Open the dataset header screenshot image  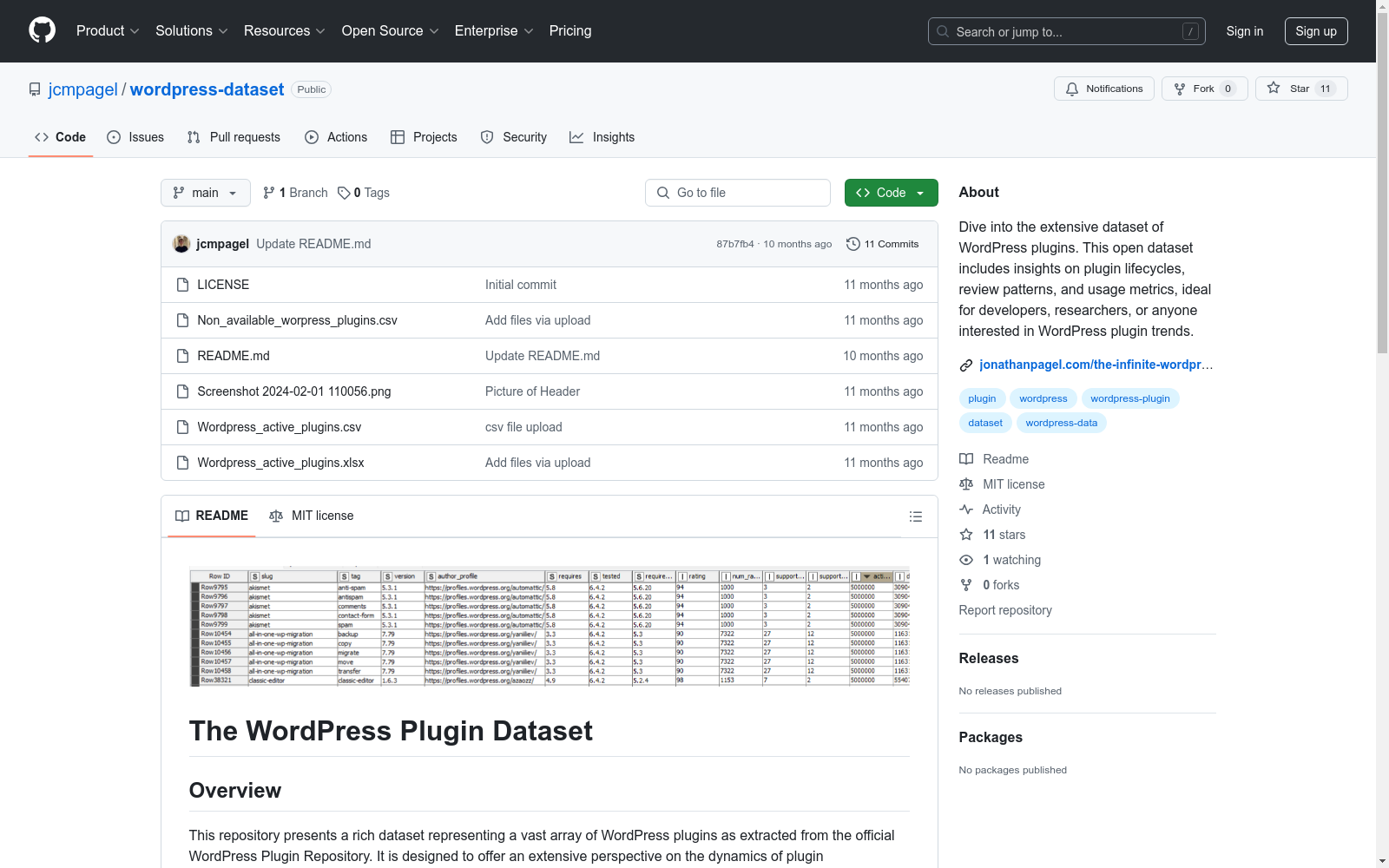pyautogui.click(x=550, y=627)
